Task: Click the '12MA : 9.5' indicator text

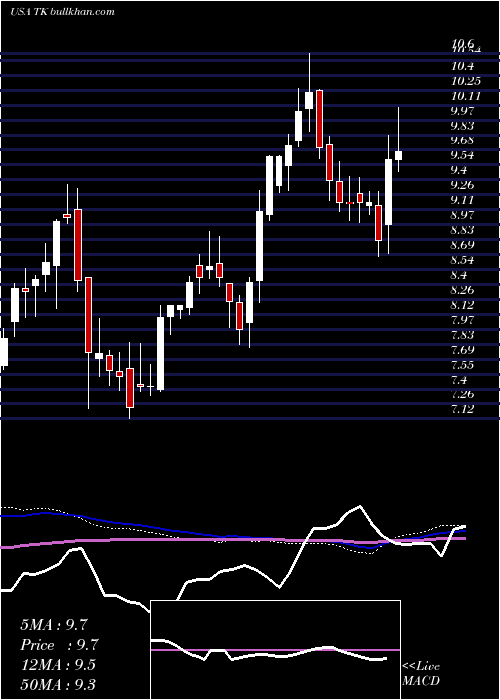Action: (58, 665)
